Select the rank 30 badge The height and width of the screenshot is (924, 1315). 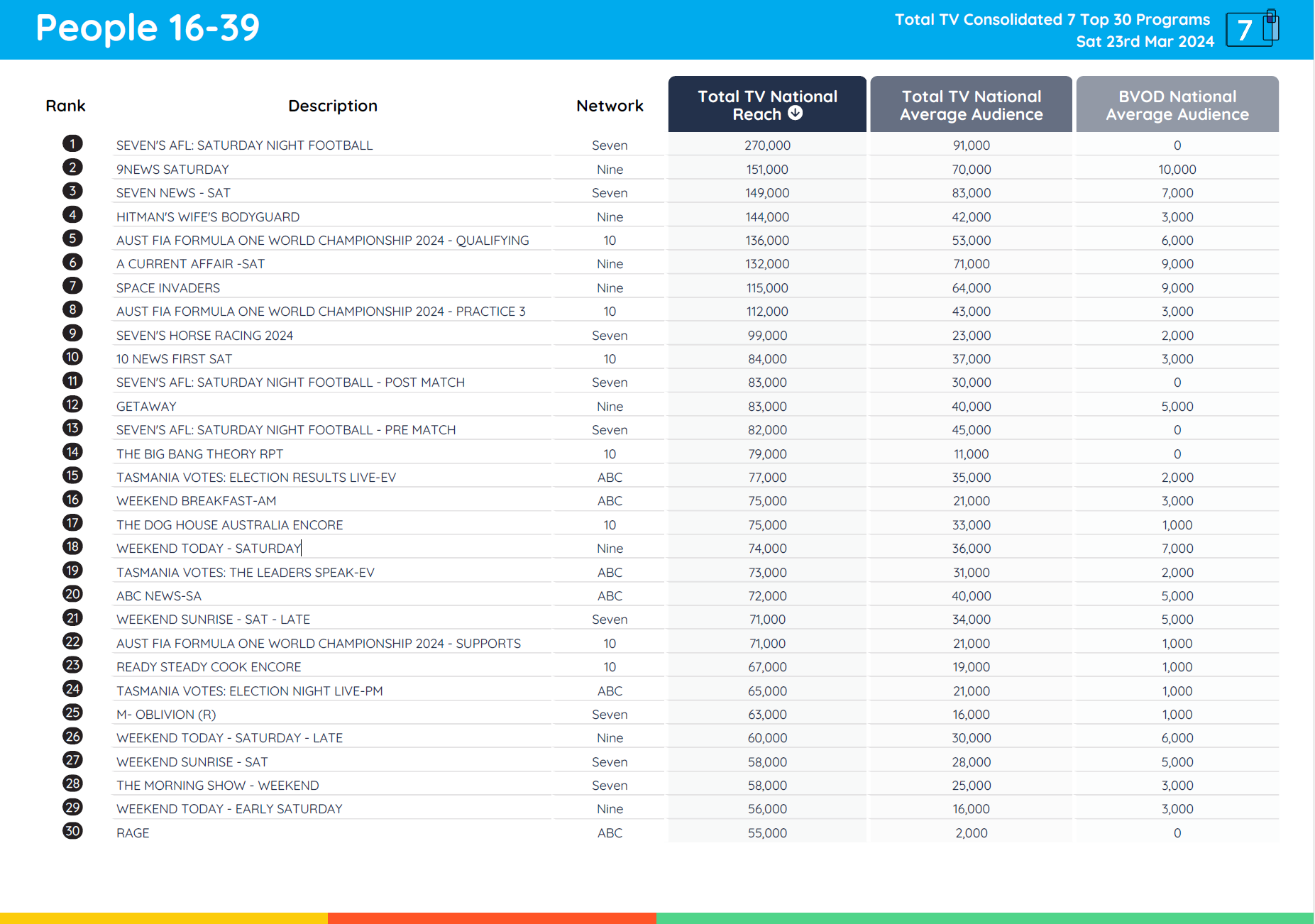(72, 831)
